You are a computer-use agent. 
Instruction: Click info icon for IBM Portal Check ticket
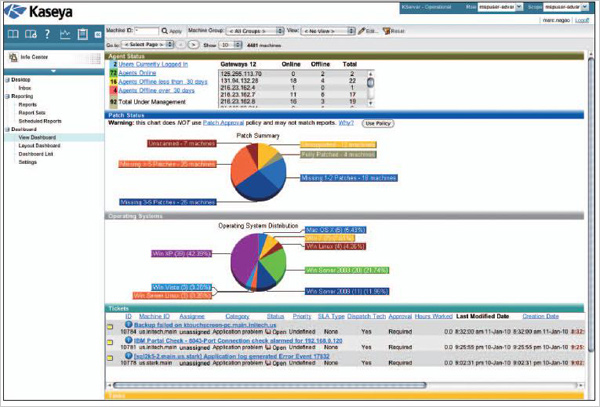click(129, 340)
